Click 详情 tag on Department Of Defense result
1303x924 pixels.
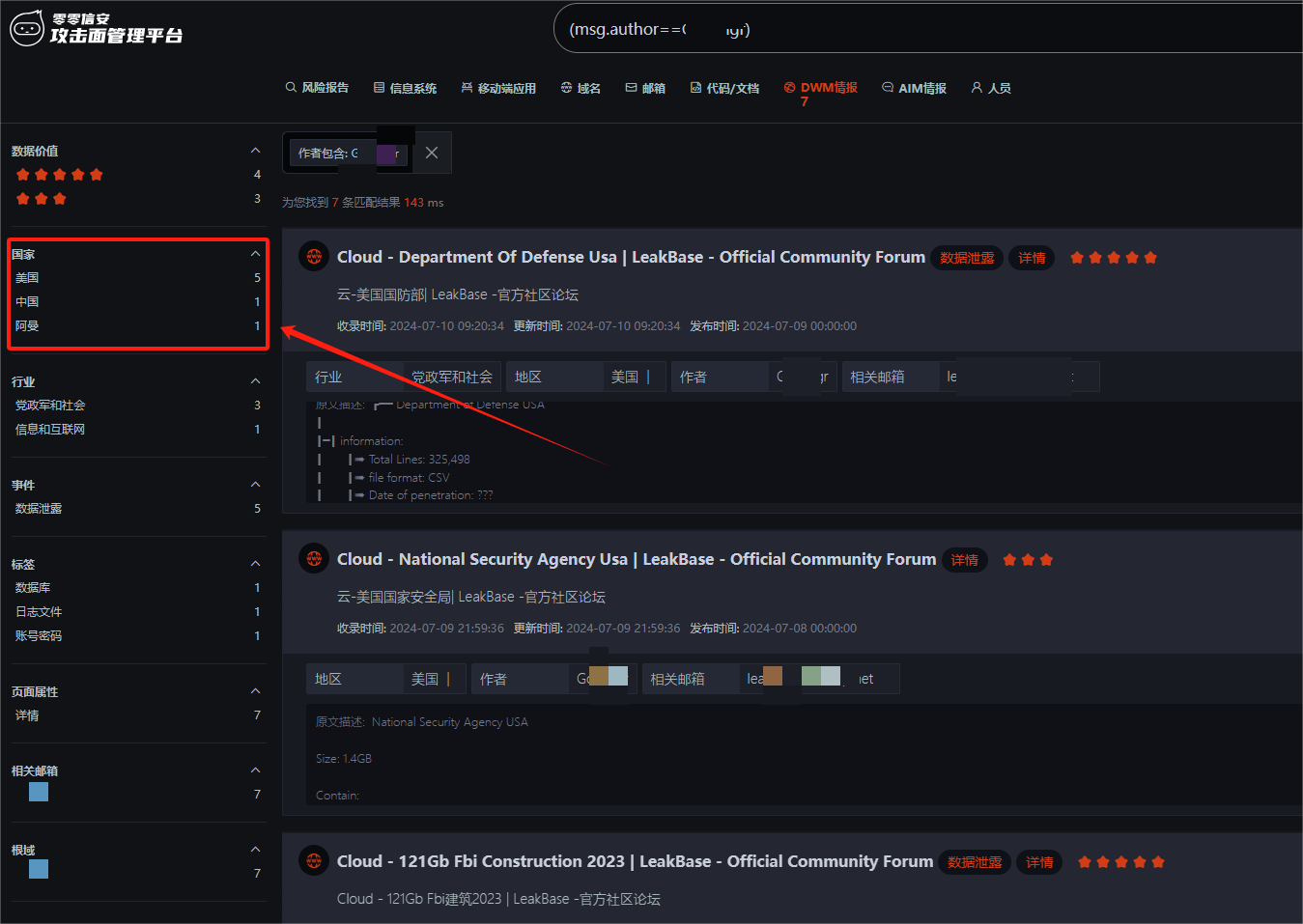click(1032, 258)
